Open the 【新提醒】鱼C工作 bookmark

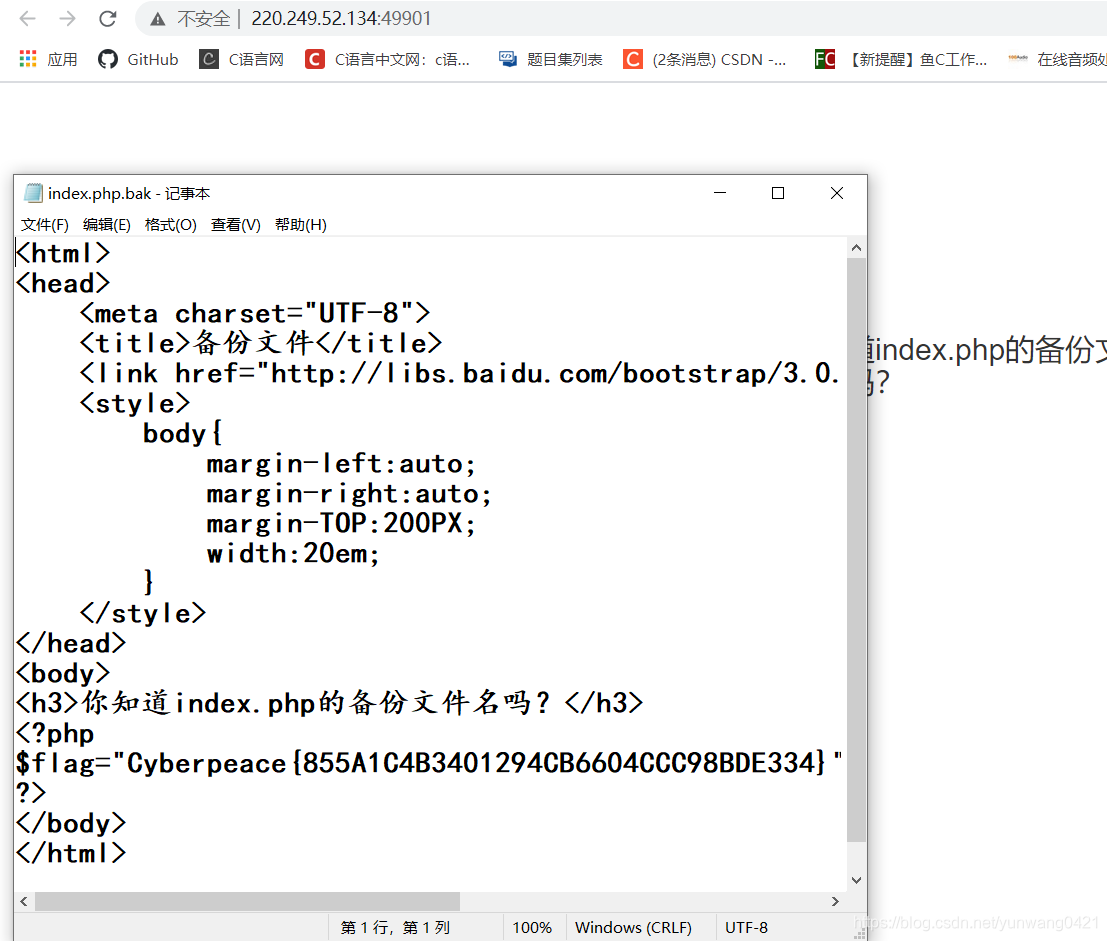pyautogui.click(x=901, y=59)
